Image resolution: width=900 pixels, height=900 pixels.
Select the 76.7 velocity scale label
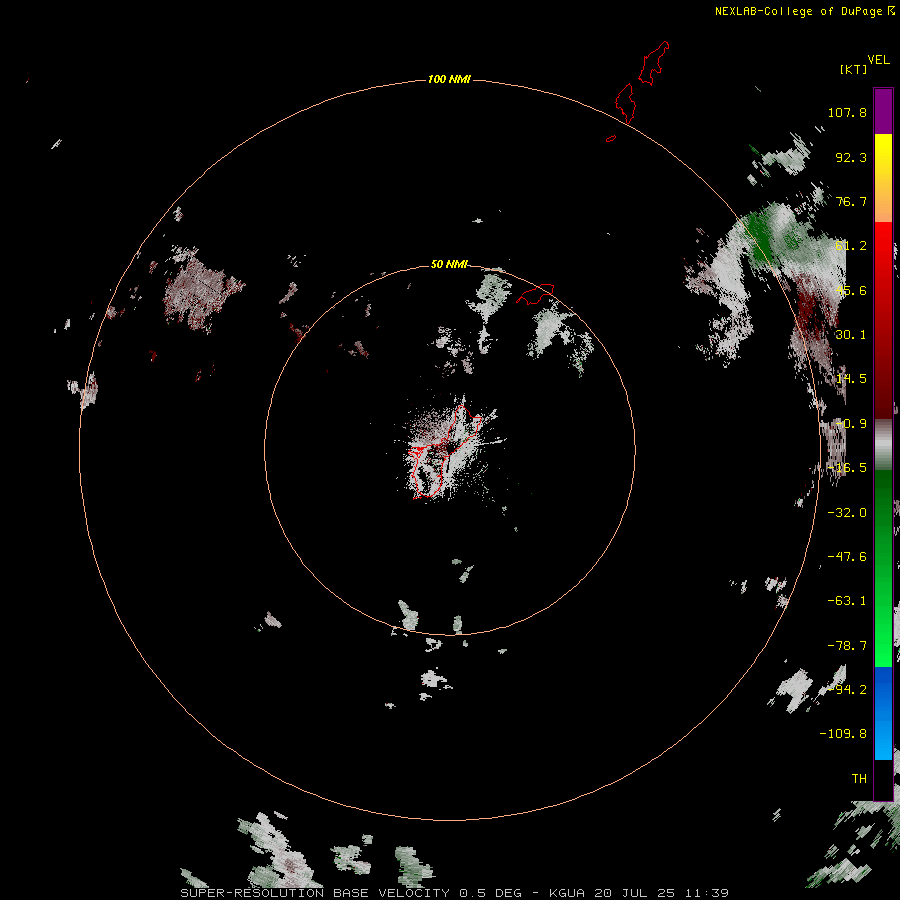pos(851,201)
